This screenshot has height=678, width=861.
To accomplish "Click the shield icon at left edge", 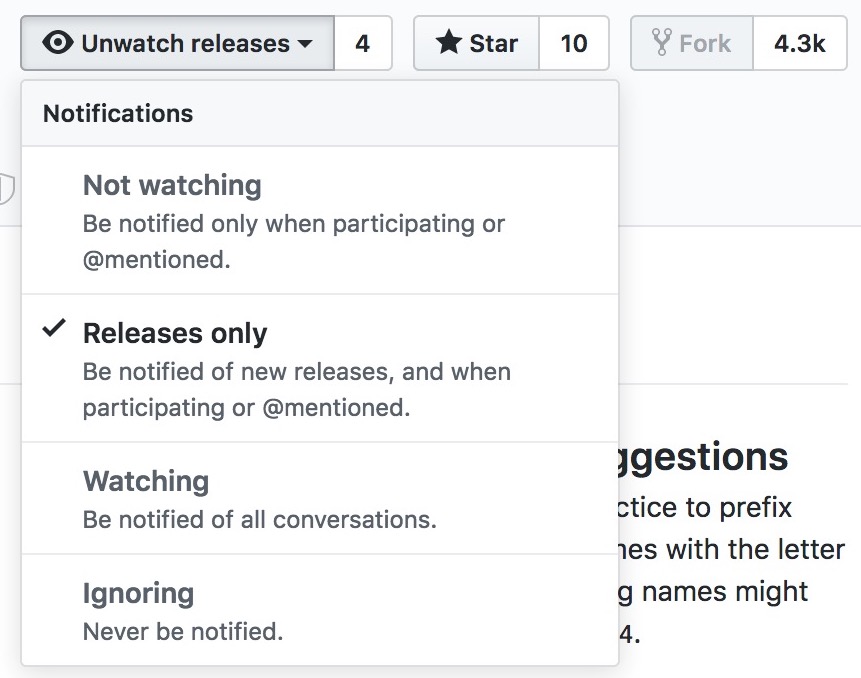I will pyautogui.click(x=7, y=188).
